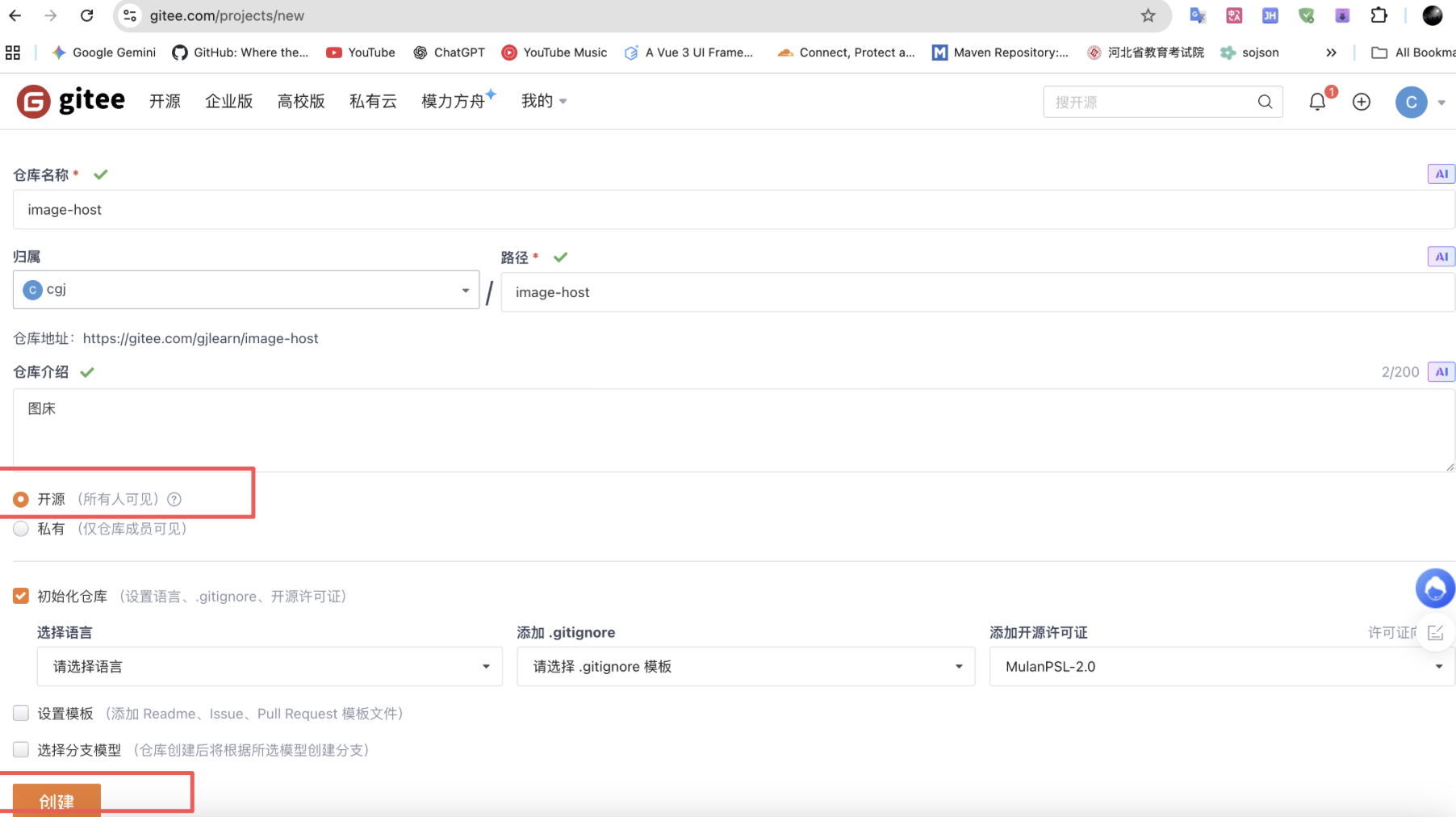Open the floating blue assistant icon

click(x=1435, y=588)
